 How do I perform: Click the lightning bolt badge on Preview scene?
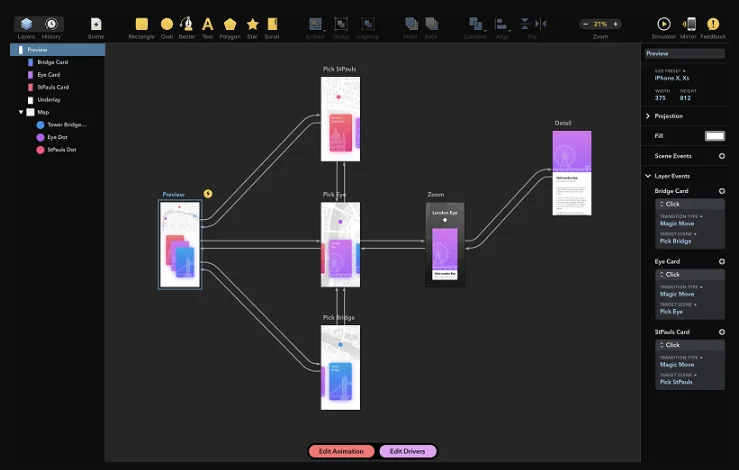click(208, 194)
